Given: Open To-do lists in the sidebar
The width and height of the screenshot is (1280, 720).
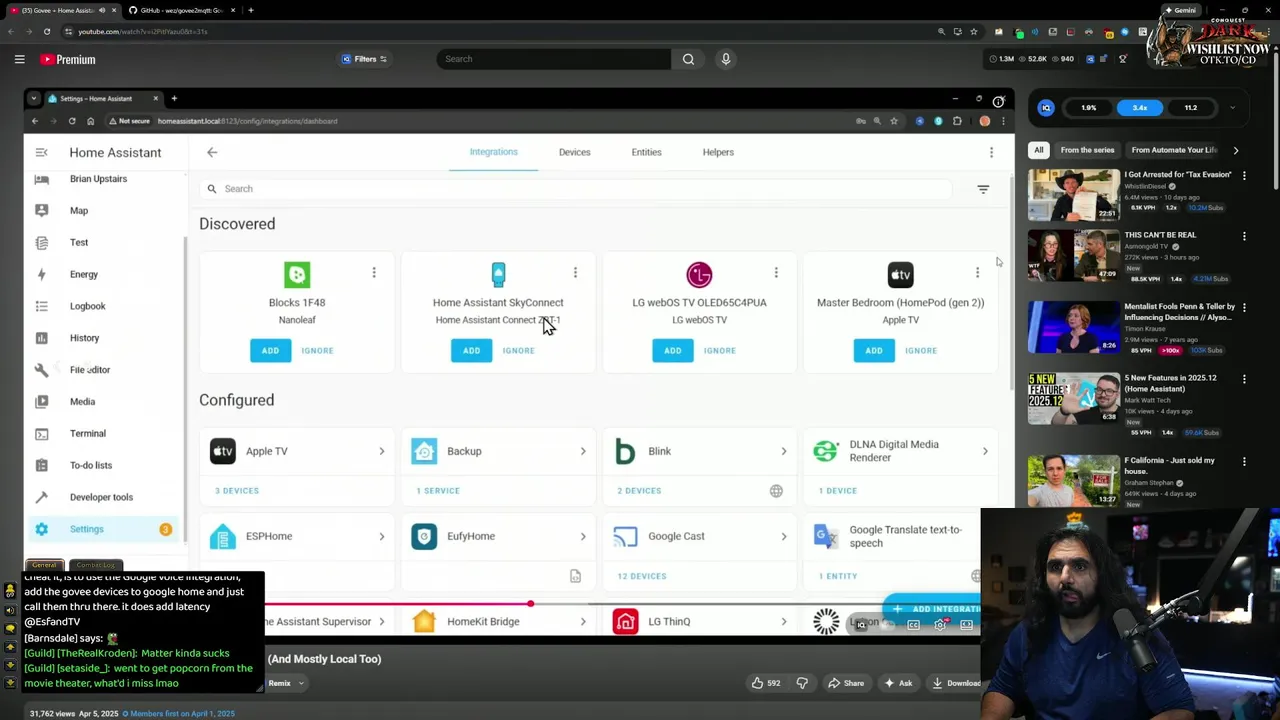Looking at the screenshot, I should click(105, 465).
